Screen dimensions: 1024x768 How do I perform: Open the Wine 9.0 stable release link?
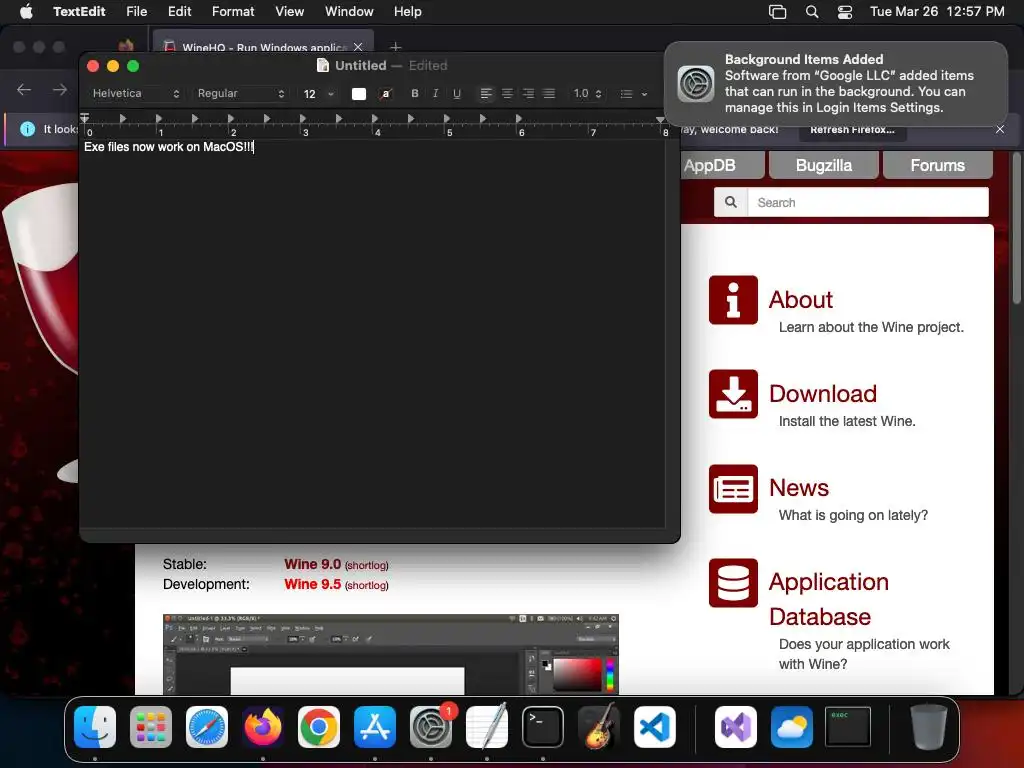pos(312,564)
